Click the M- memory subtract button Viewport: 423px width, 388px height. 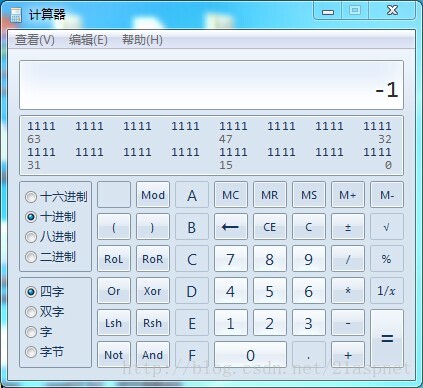[387, 195]
